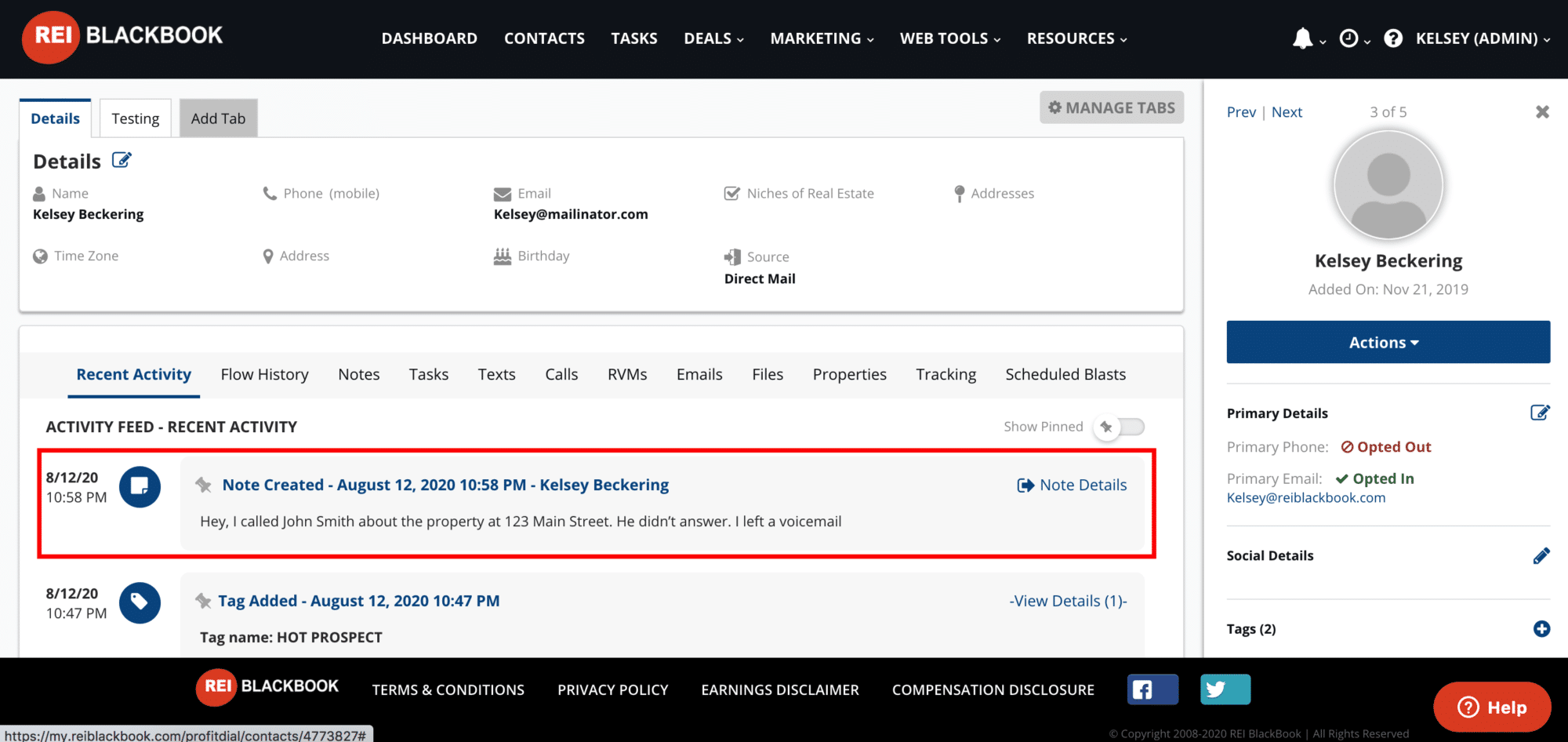This screenshot has width=1568, height=742.
Task: Open the notifications bell icon
Action: tap(1302, 38)
